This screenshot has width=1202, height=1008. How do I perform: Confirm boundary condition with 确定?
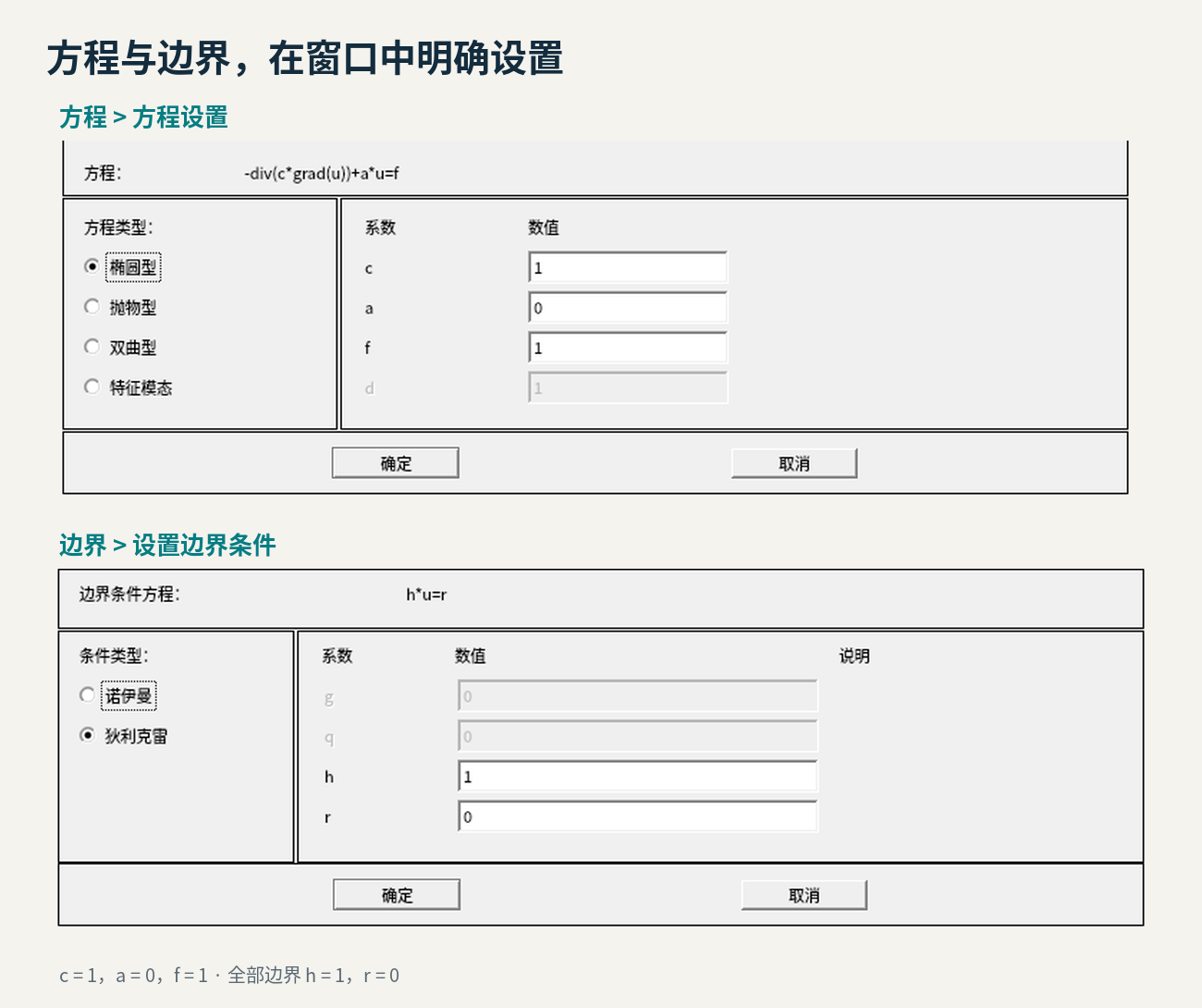pyautogui.click(x=397, y=895)
